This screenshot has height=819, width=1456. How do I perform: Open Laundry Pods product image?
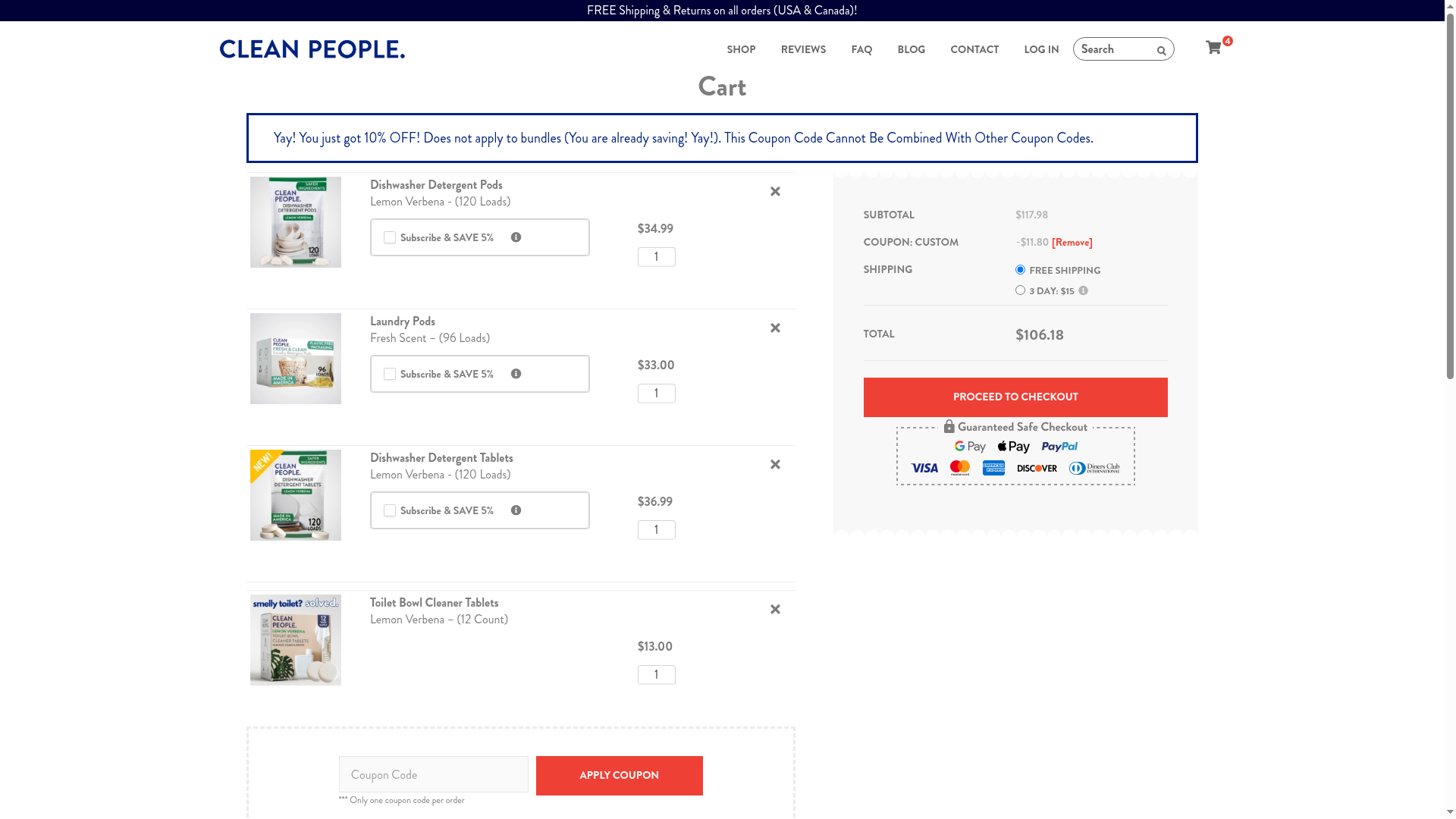coord(296,359)
